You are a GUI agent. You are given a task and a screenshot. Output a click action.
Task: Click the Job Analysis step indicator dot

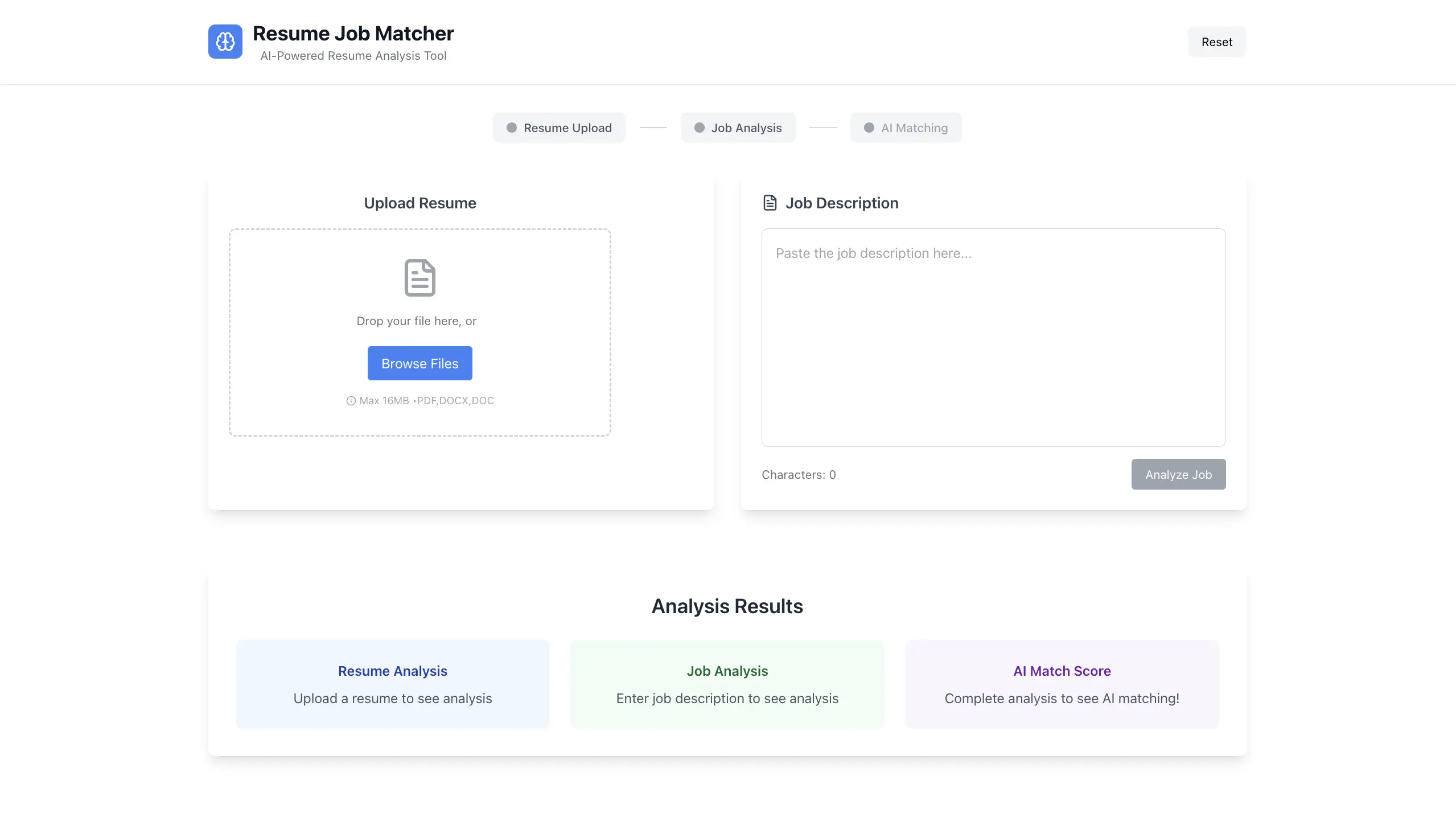point(700,128)
